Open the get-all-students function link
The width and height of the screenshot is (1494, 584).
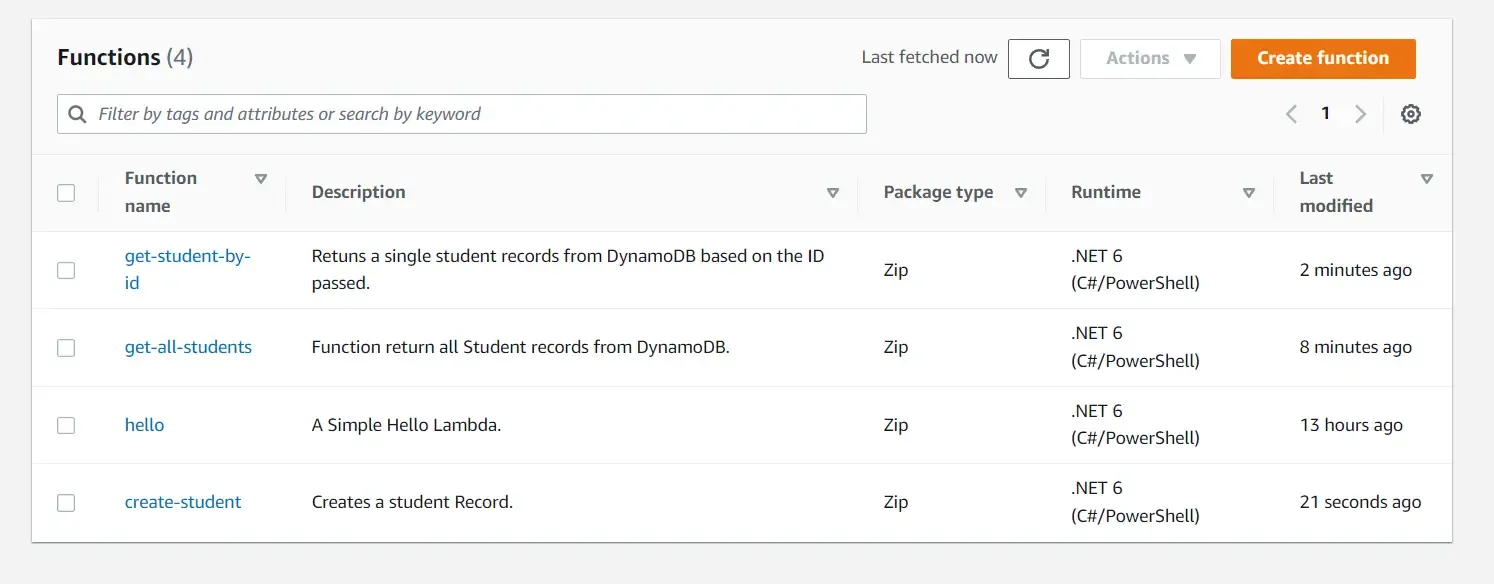click(188, 347)
